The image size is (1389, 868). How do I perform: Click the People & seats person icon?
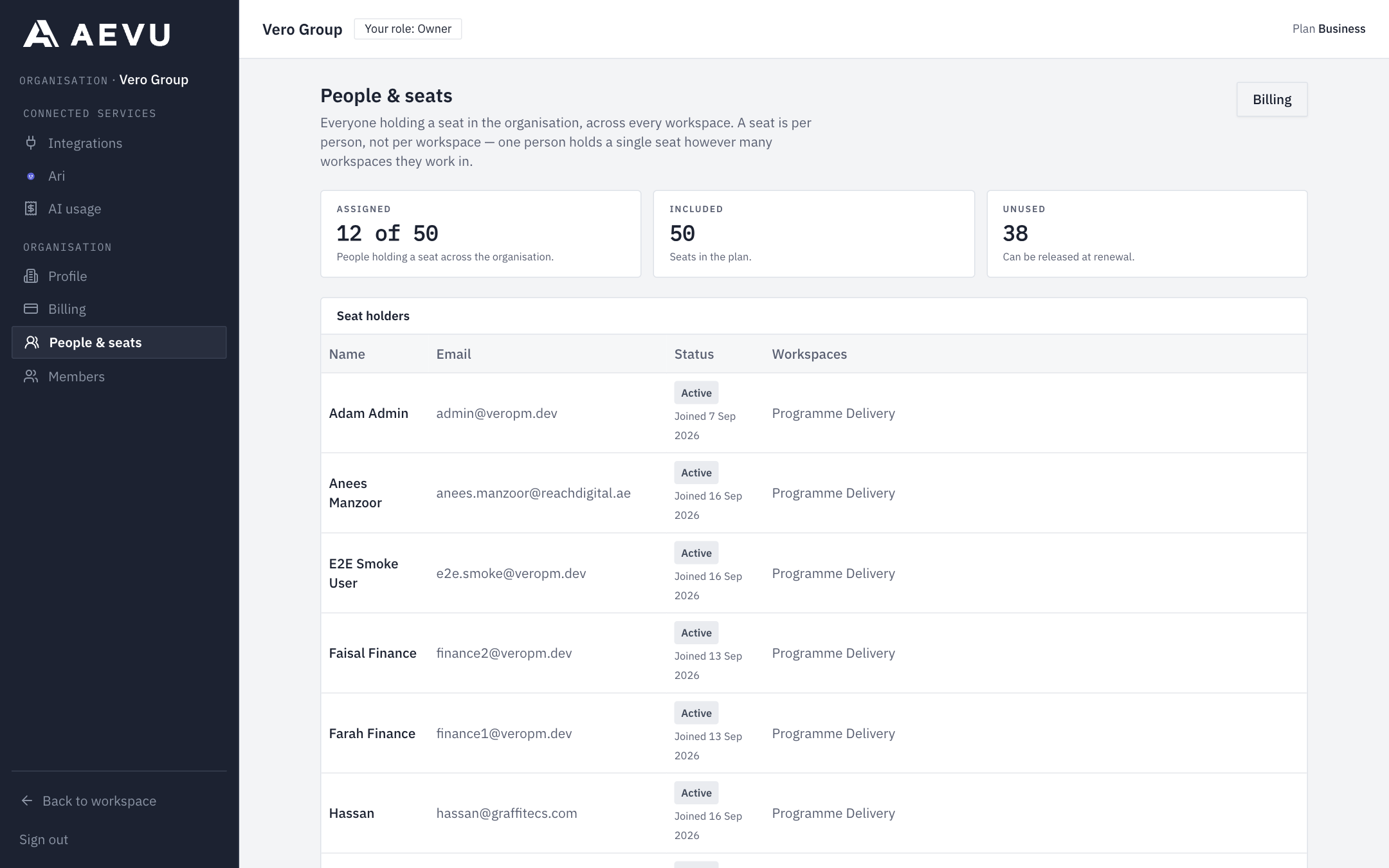[x=32, y=342]
